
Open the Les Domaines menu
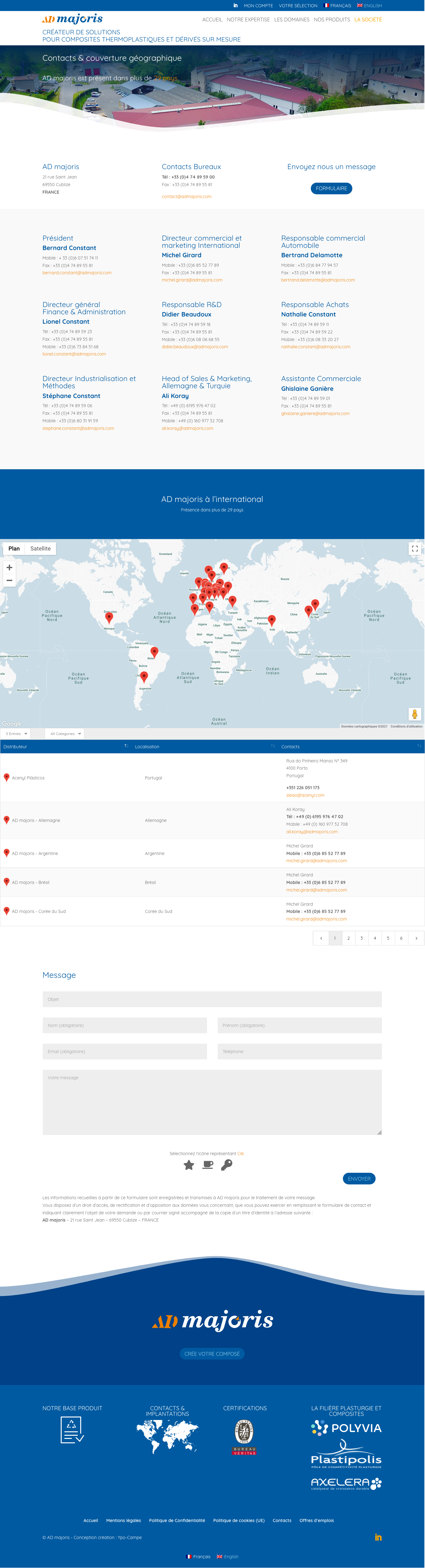[292, 20]
